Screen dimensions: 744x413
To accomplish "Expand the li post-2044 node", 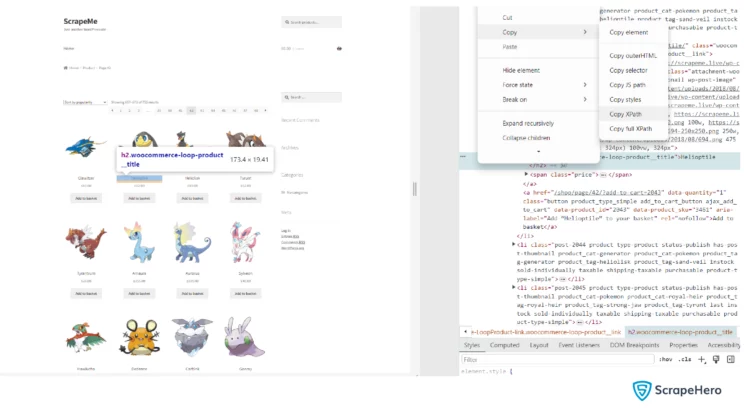I will tap(513, 244).
